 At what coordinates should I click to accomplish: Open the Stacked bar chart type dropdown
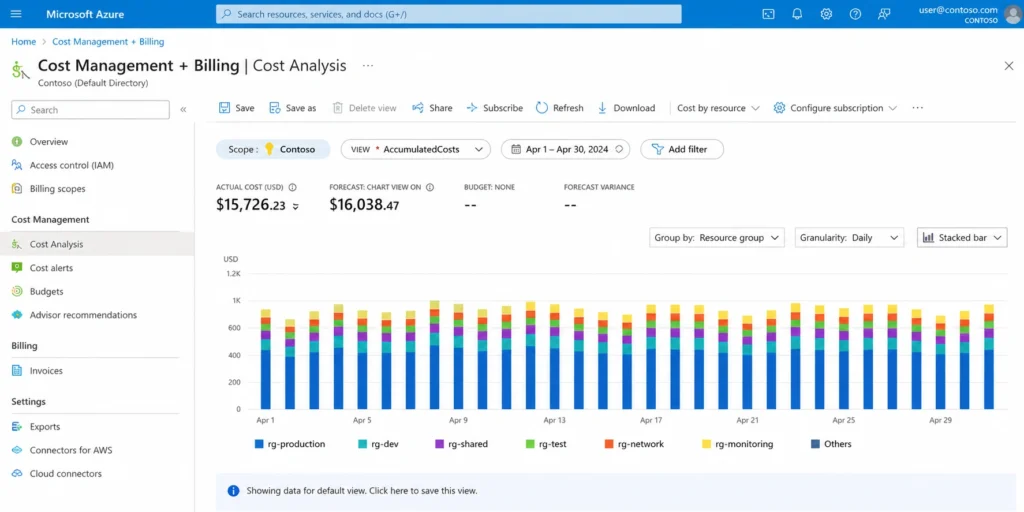coord(962,238)
